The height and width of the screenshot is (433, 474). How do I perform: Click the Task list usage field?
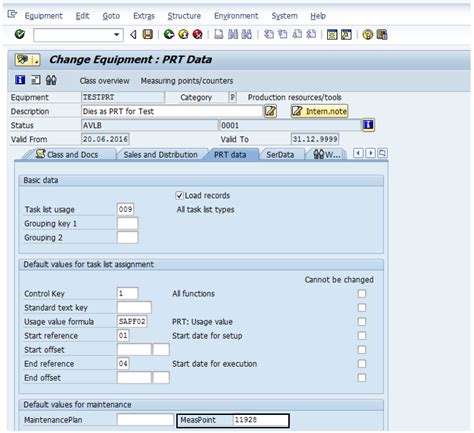[125, 209]
